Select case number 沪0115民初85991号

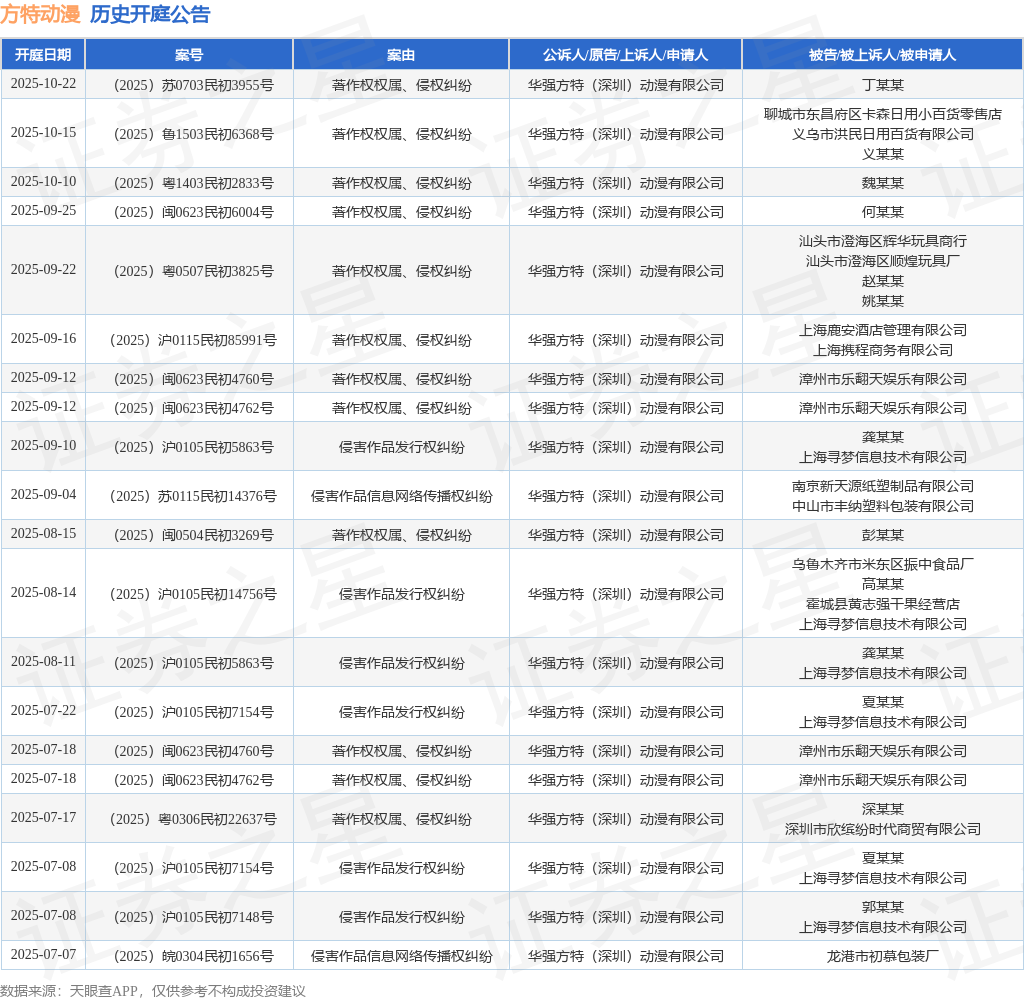tap(193, 340)
